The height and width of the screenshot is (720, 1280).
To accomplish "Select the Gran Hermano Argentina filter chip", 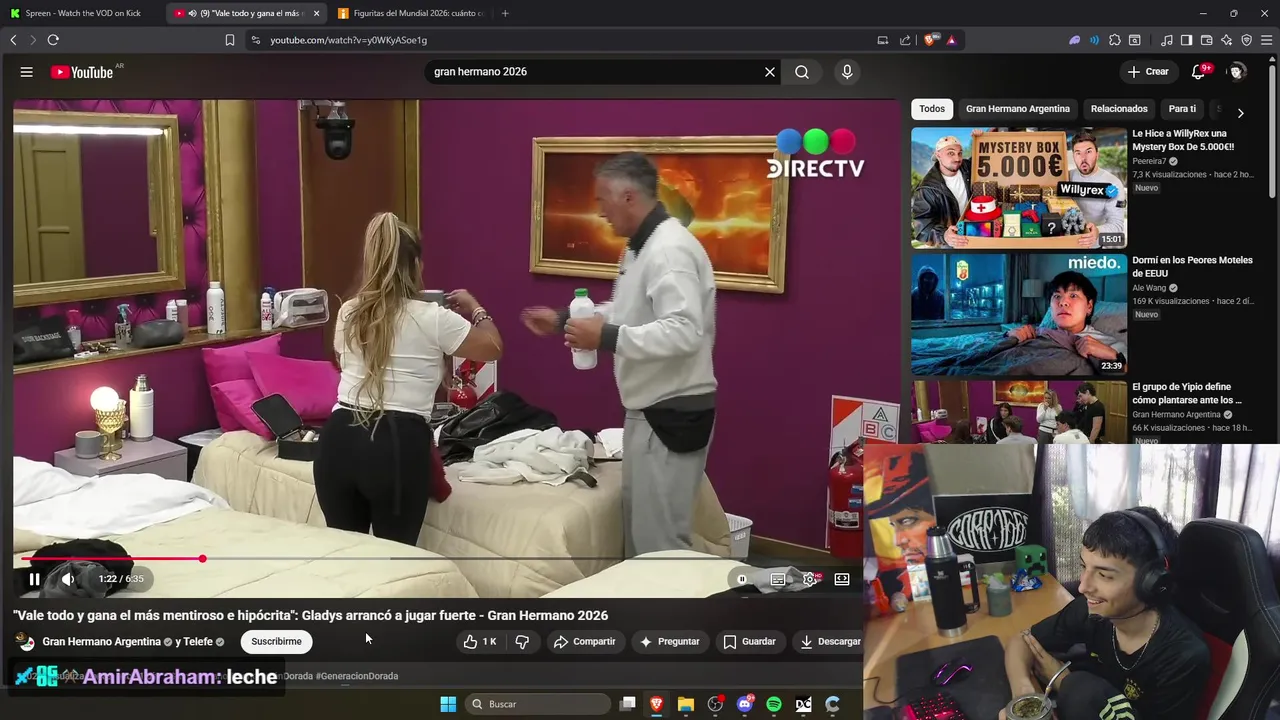I will tap(1018, 109).
